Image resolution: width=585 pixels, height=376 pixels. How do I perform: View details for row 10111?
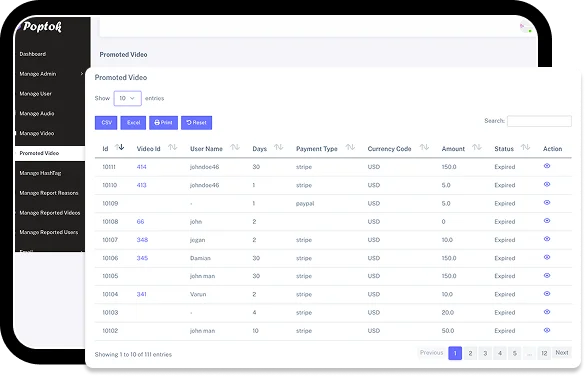click(547, 166)
